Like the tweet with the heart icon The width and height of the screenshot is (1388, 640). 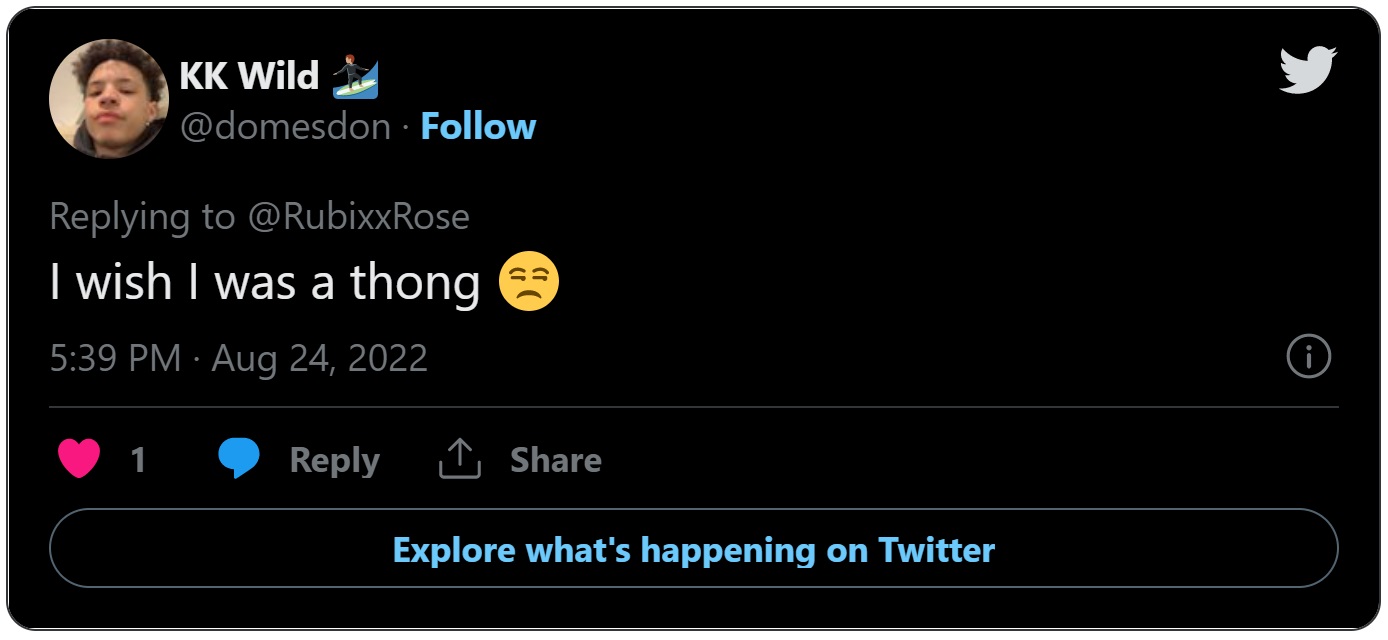[79, 459]
